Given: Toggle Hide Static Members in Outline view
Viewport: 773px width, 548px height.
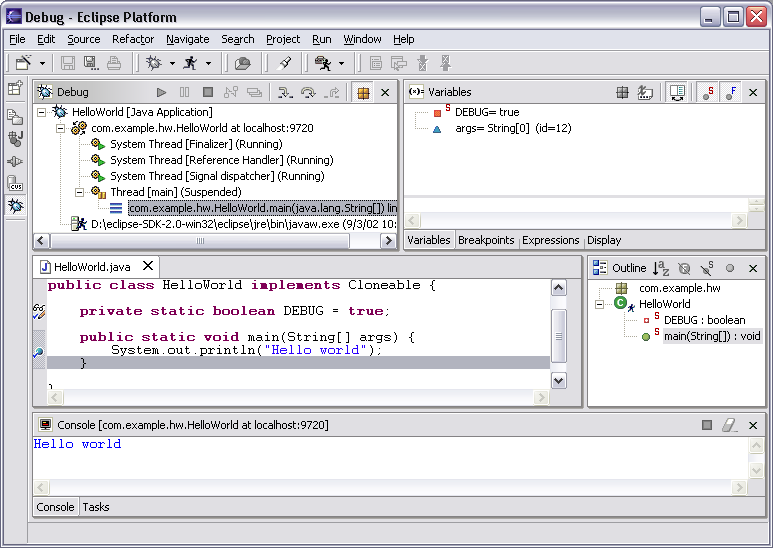Looking at the screenshot, I should pos(707,268).
